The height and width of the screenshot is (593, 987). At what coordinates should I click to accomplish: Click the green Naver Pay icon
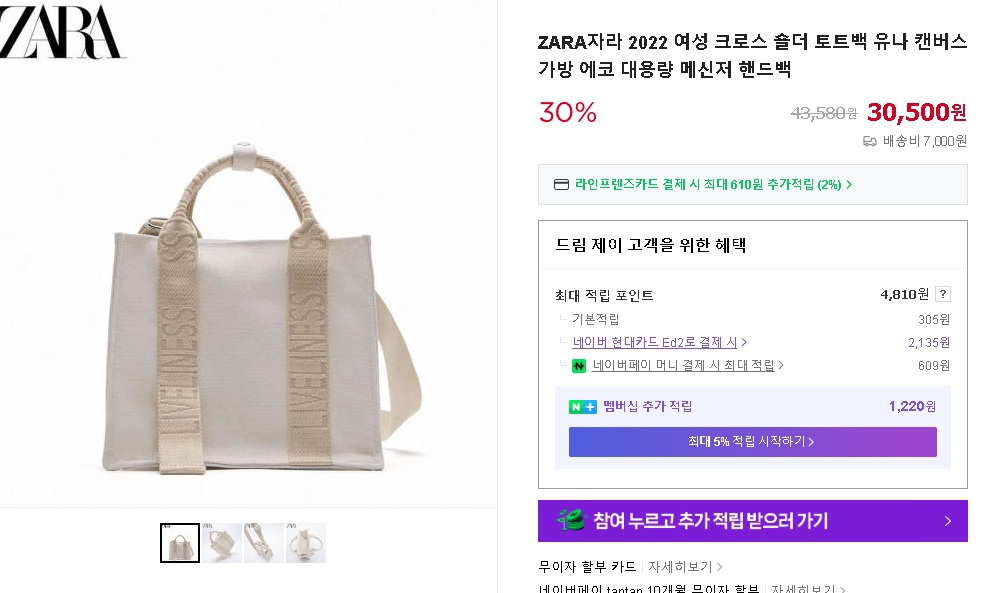[579, 365]
